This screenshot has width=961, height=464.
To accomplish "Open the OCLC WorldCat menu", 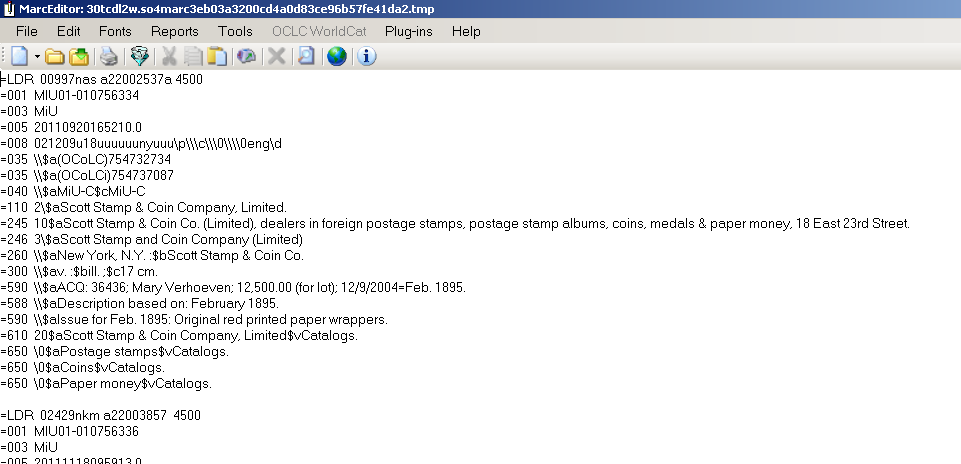I will tap(319, 31).
